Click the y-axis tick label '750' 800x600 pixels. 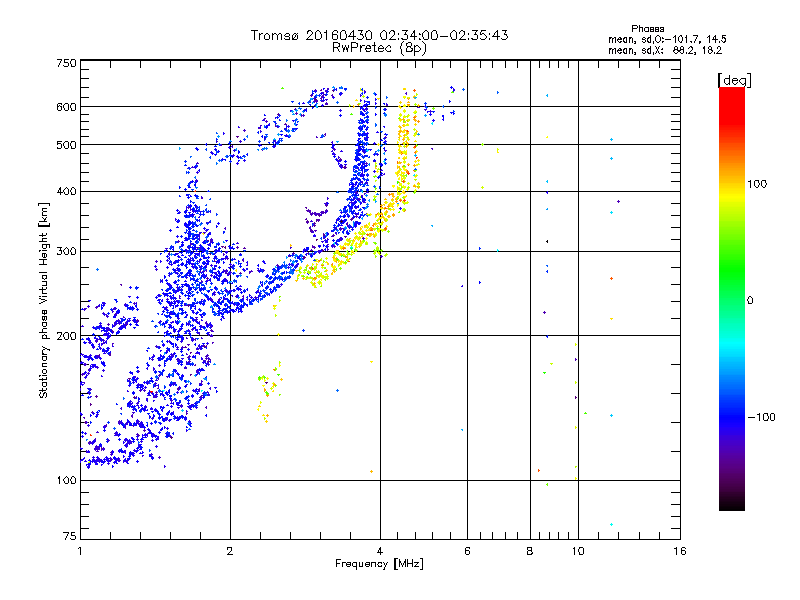[x=66, y=63]
